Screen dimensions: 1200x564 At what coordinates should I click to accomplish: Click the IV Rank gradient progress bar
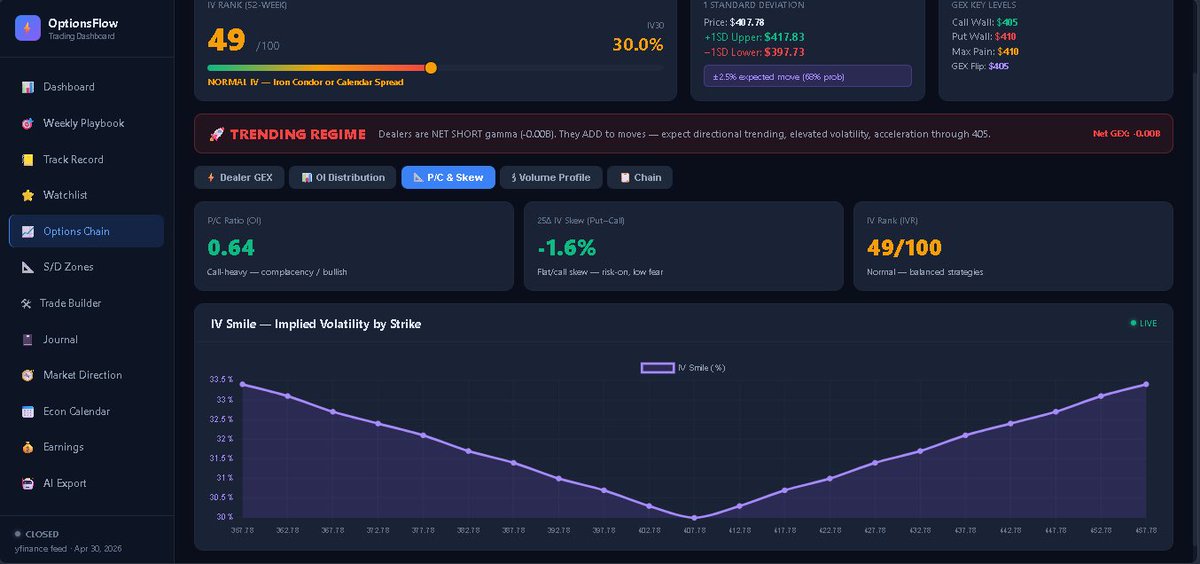pos(435,68)
